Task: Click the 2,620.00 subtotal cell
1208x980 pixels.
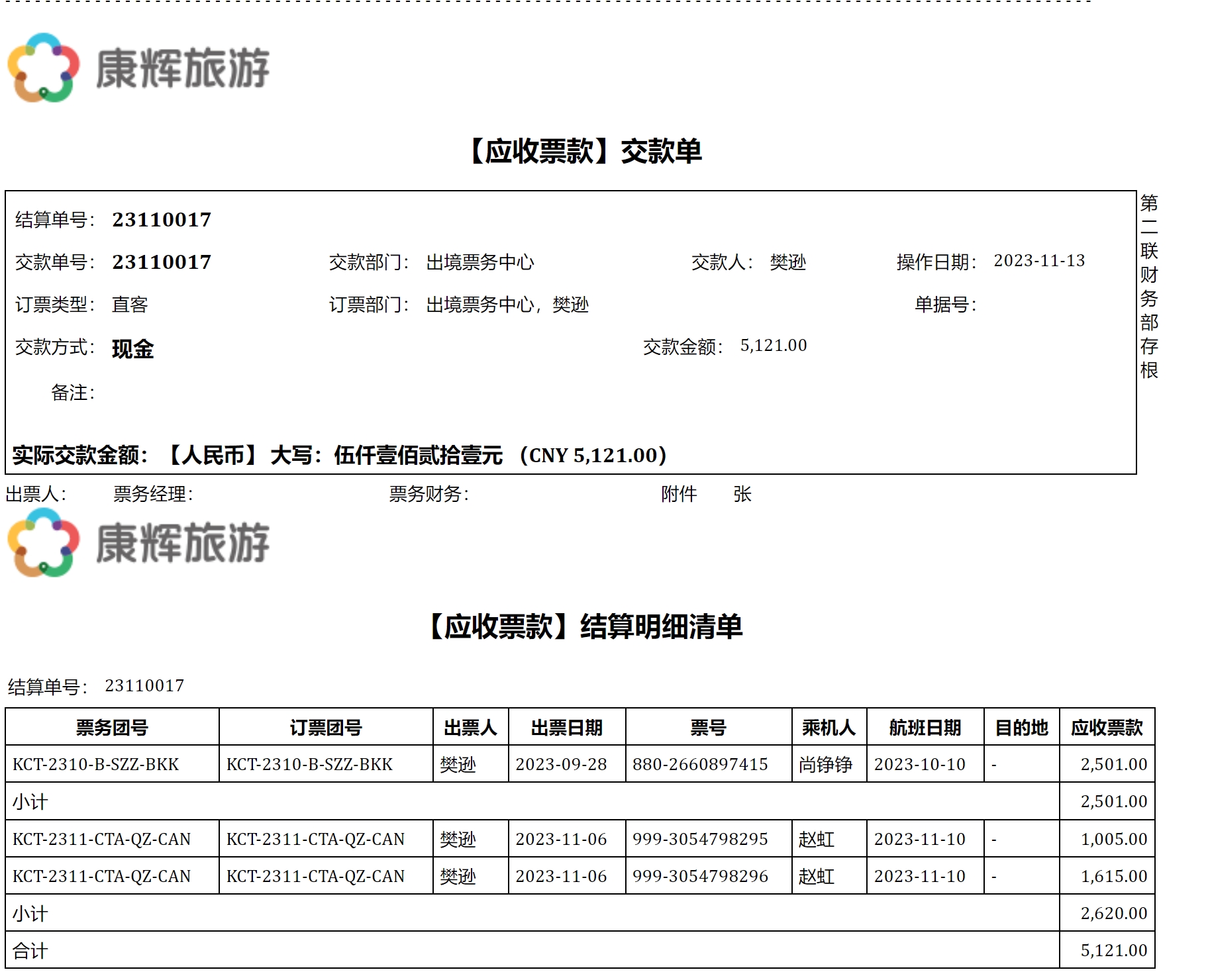Action: click(x=1113, y=914)
